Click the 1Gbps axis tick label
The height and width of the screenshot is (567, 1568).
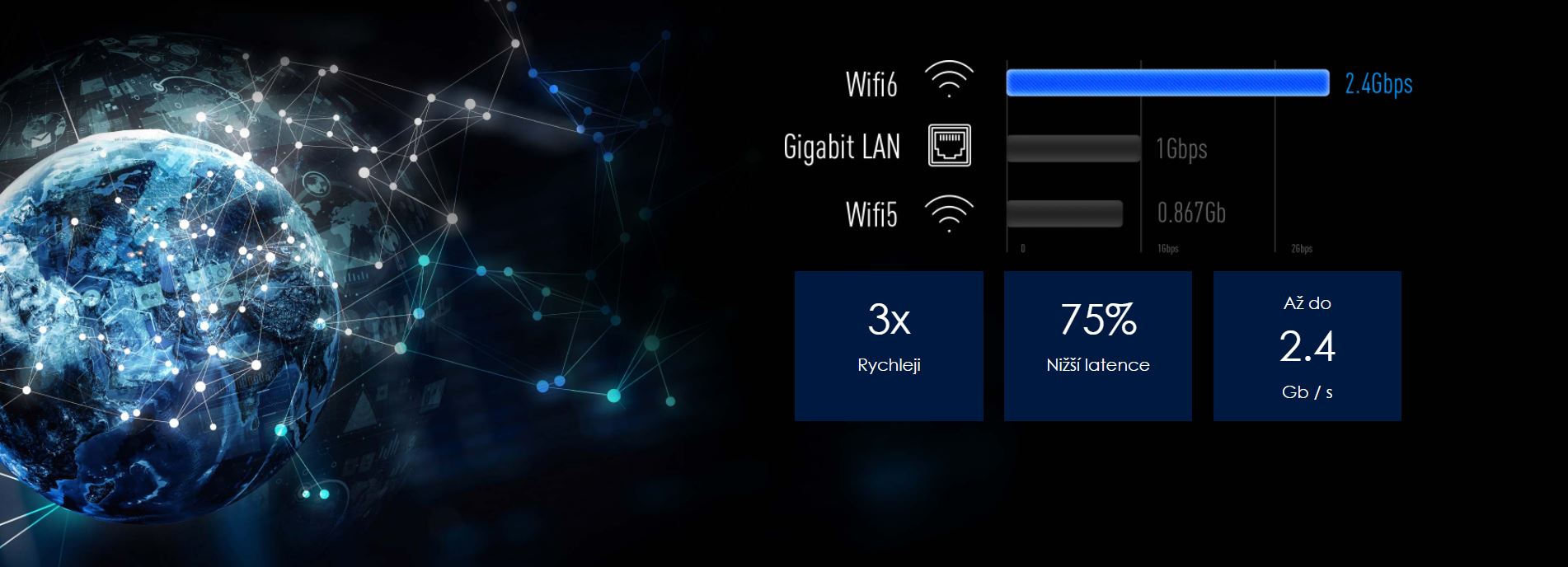click(1168, 249)
